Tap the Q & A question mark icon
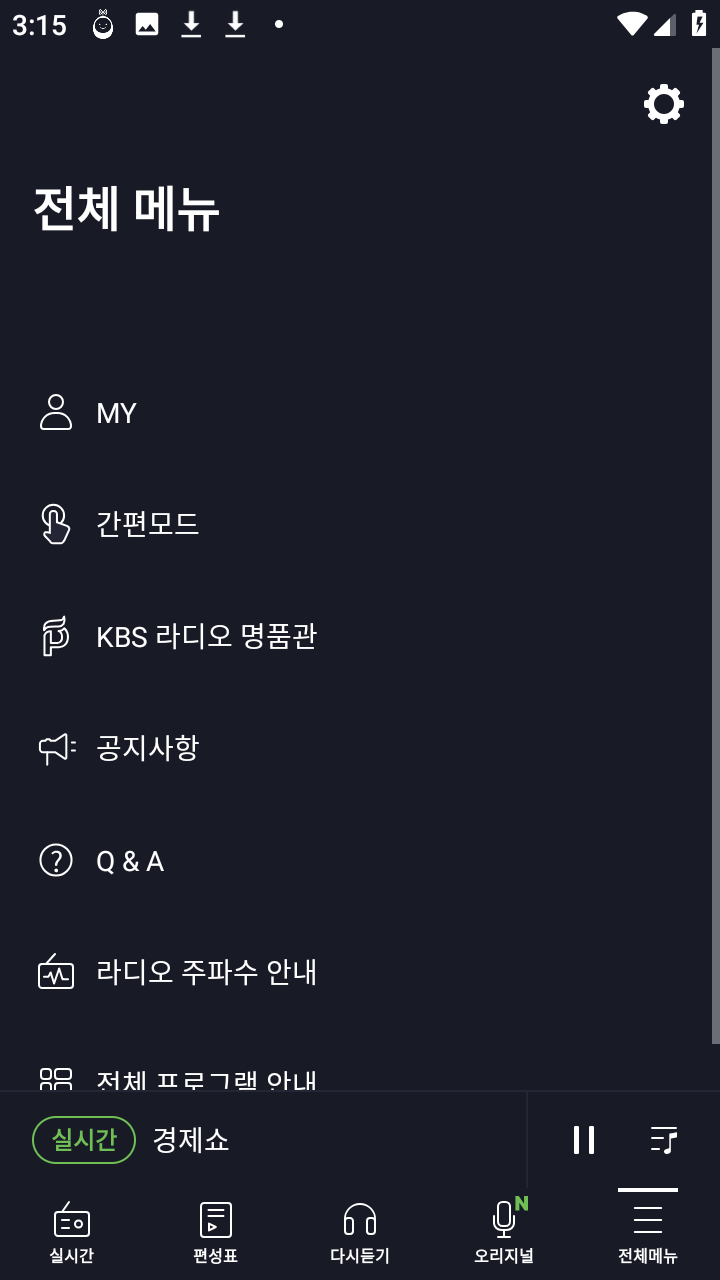Screen dimensions: 720x1280 56,860
